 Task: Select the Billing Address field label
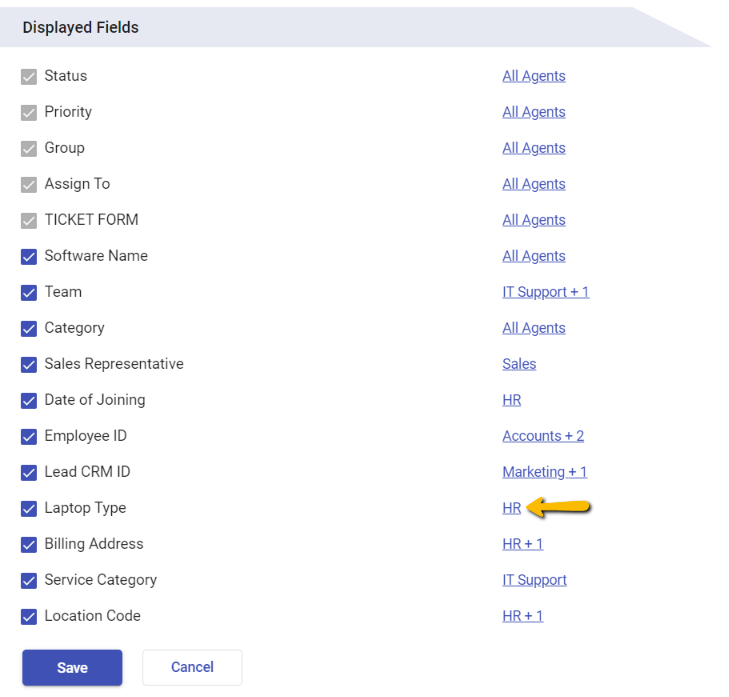point(94,544)
